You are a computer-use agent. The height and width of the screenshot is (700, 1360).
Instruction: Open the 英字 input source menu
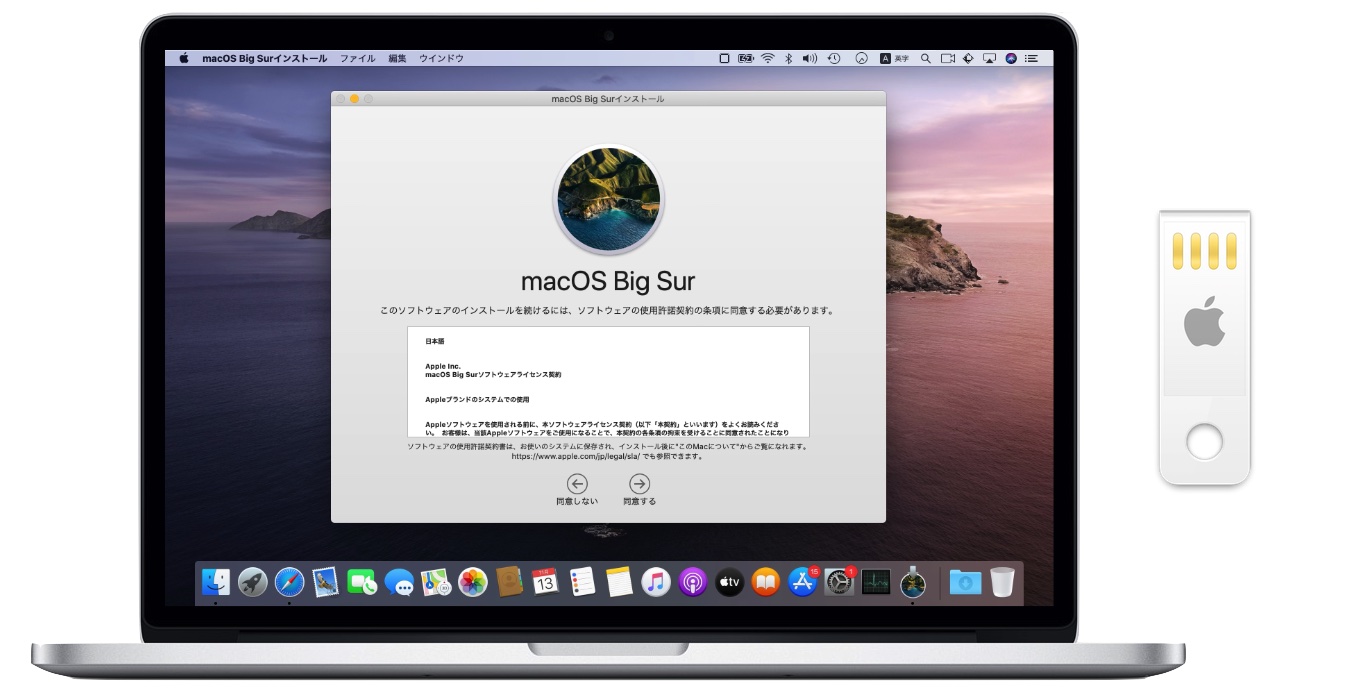894,57
